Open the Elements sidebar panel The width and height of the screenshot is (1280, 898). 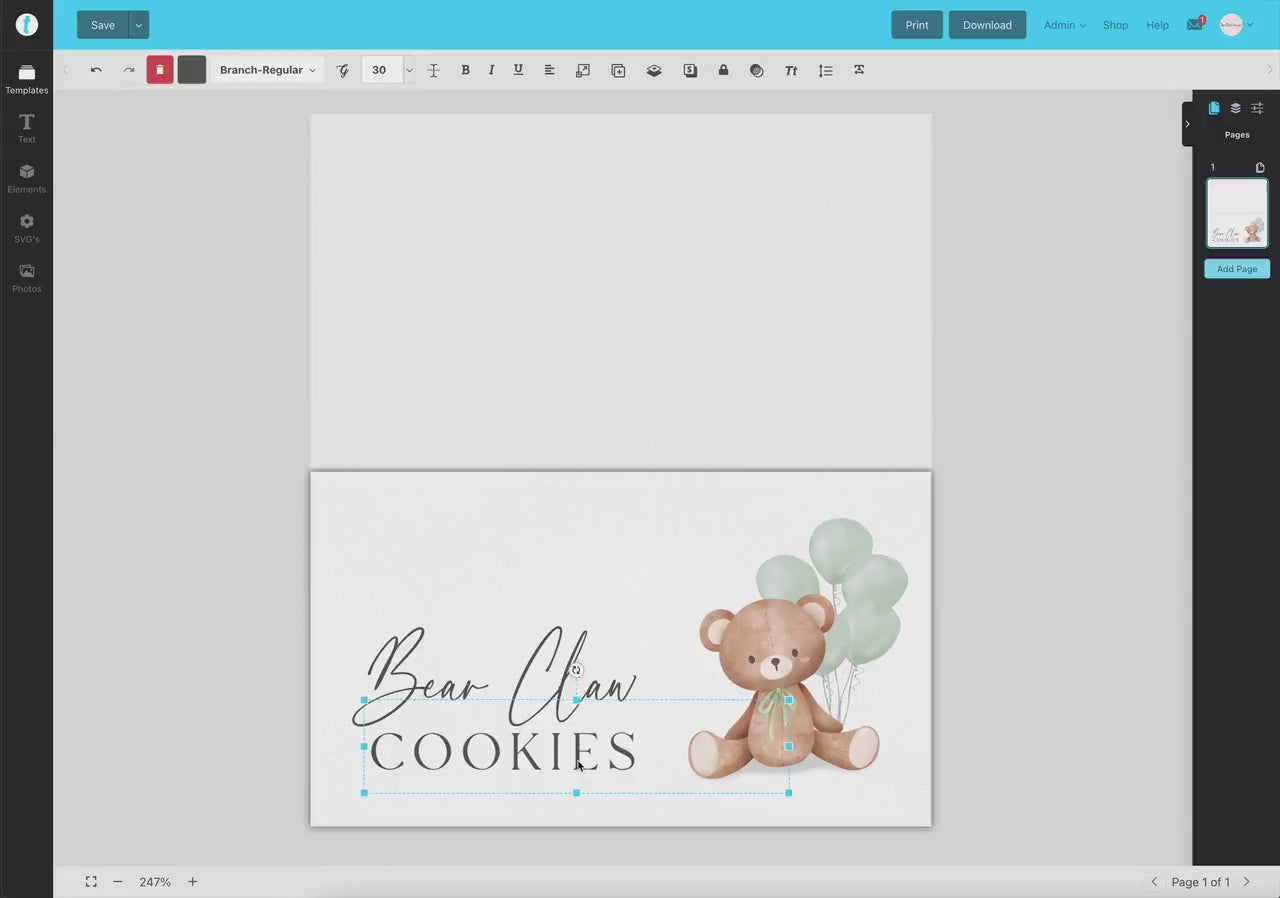coord(27,179)
